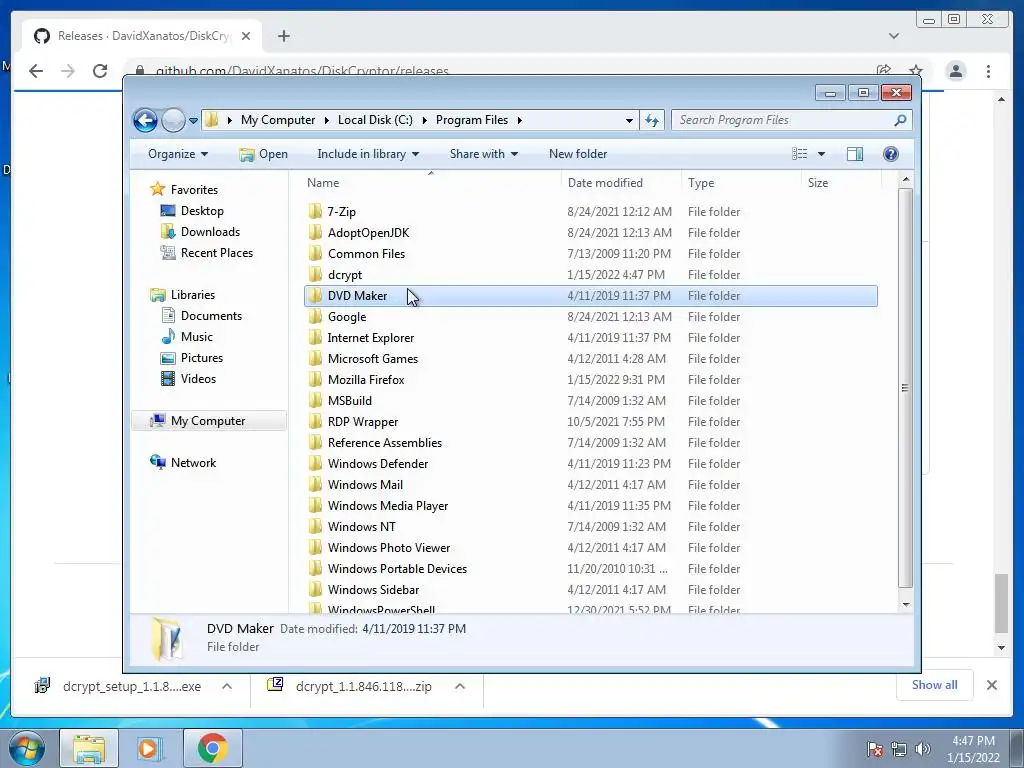Expand the address bar history dropdown
The width and height of the screenshot is (1024, 768).
[629, 120]
